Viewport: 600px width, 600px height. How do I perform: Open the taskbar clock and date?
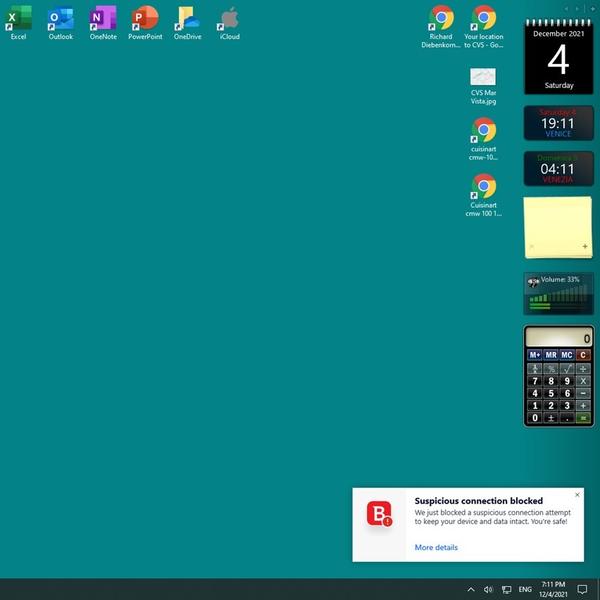click(553, 589)
